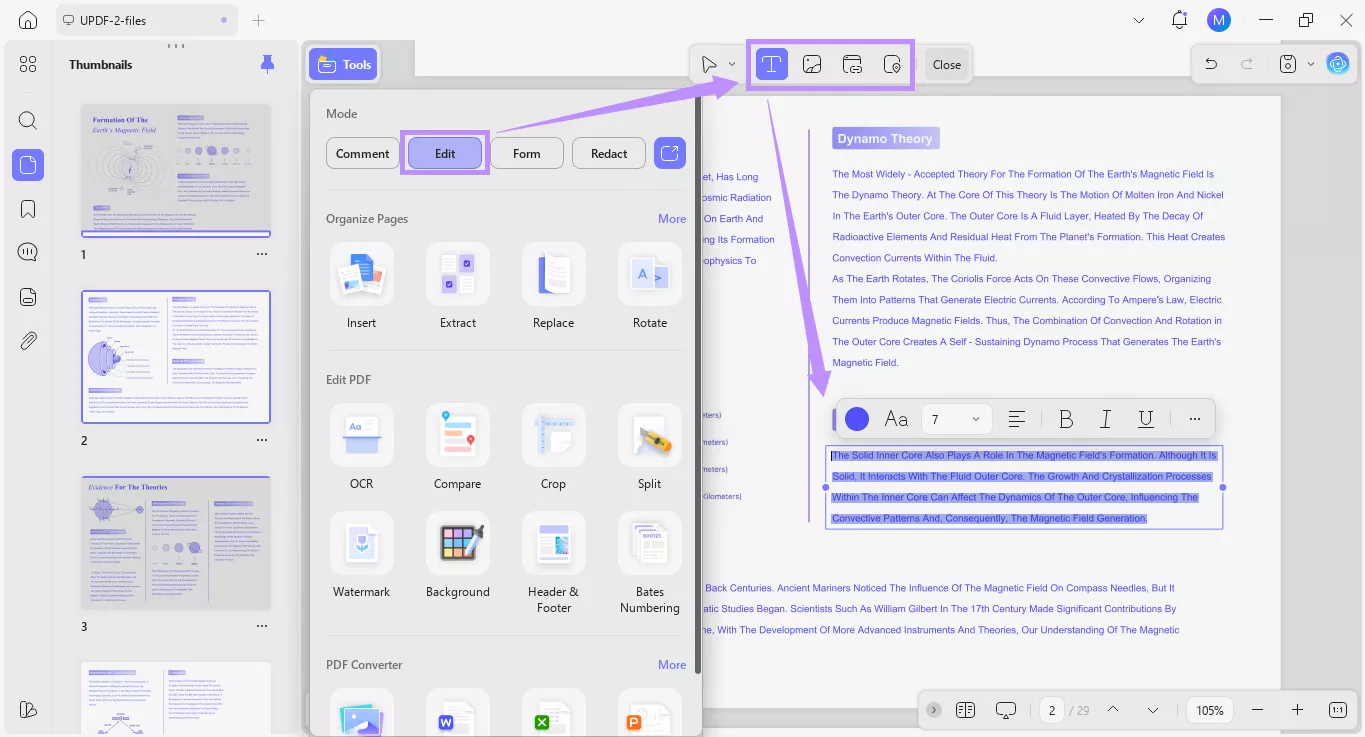This screenshot has width=1365, height=737.
Task: Select the edit image tool
Action: [x=811, y=64]
